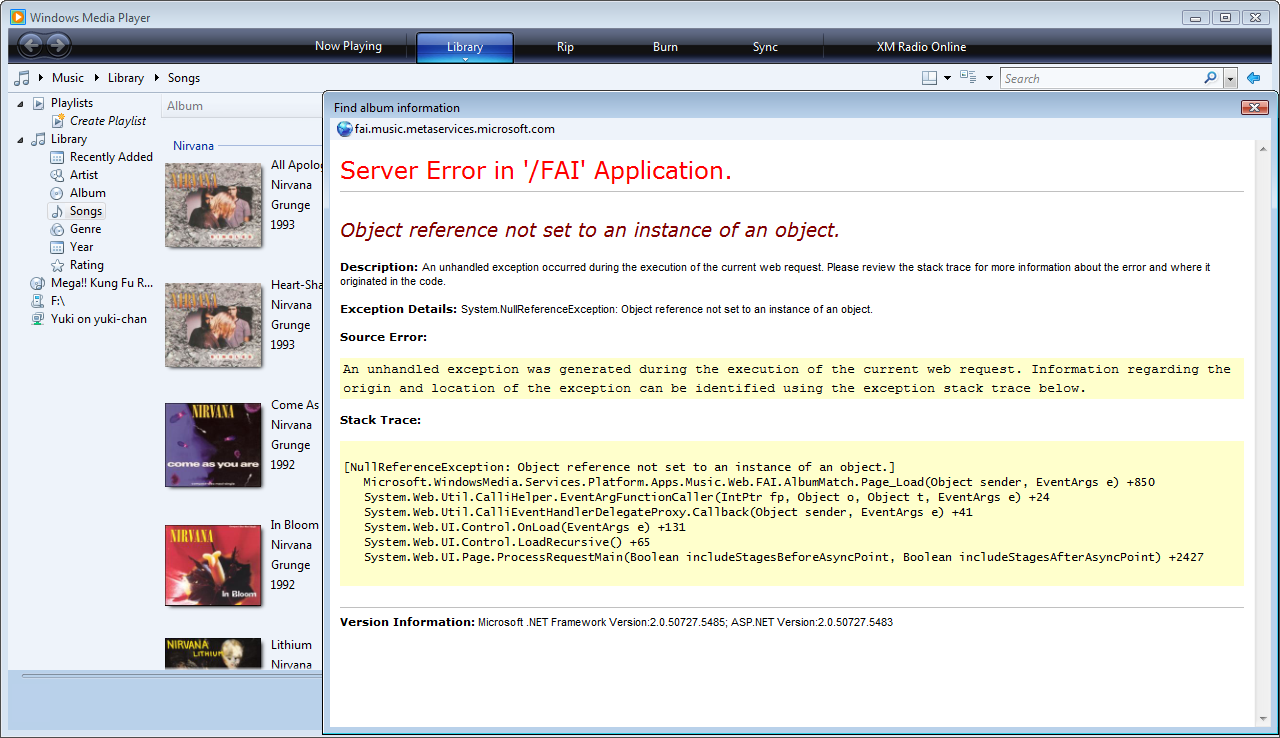Click the back navigation arrow button
1280x738 pixels.
30,45
